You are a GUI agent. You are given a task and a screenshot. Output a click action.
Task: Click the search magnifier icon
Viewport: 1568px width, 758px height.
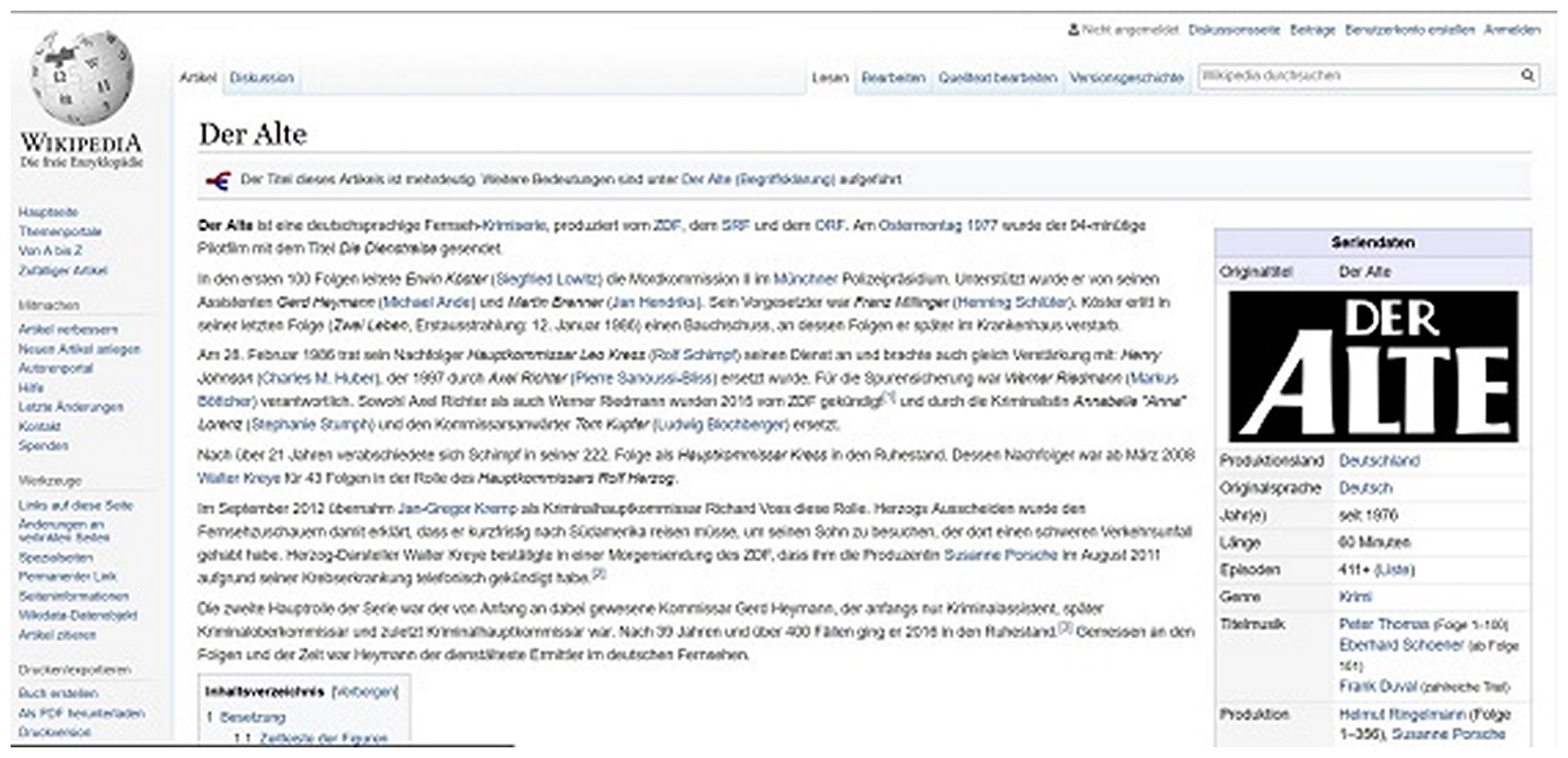(x=1527, y=75)
